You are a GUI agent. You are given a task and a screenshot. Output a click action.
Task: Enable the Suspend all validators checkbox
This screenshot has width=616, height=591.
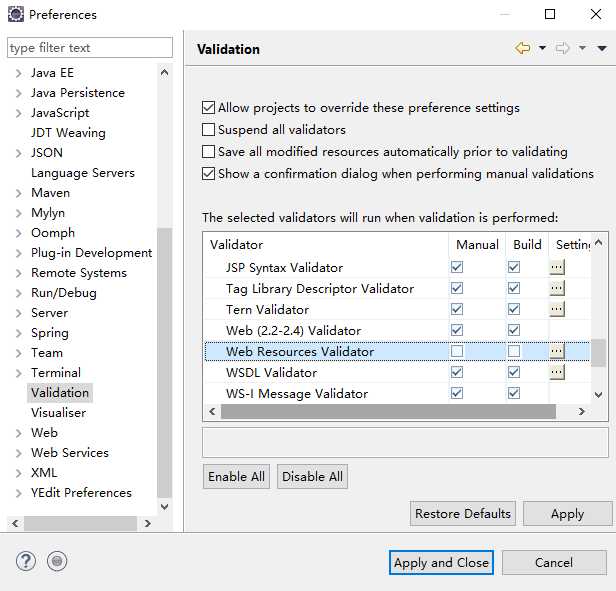209,130
